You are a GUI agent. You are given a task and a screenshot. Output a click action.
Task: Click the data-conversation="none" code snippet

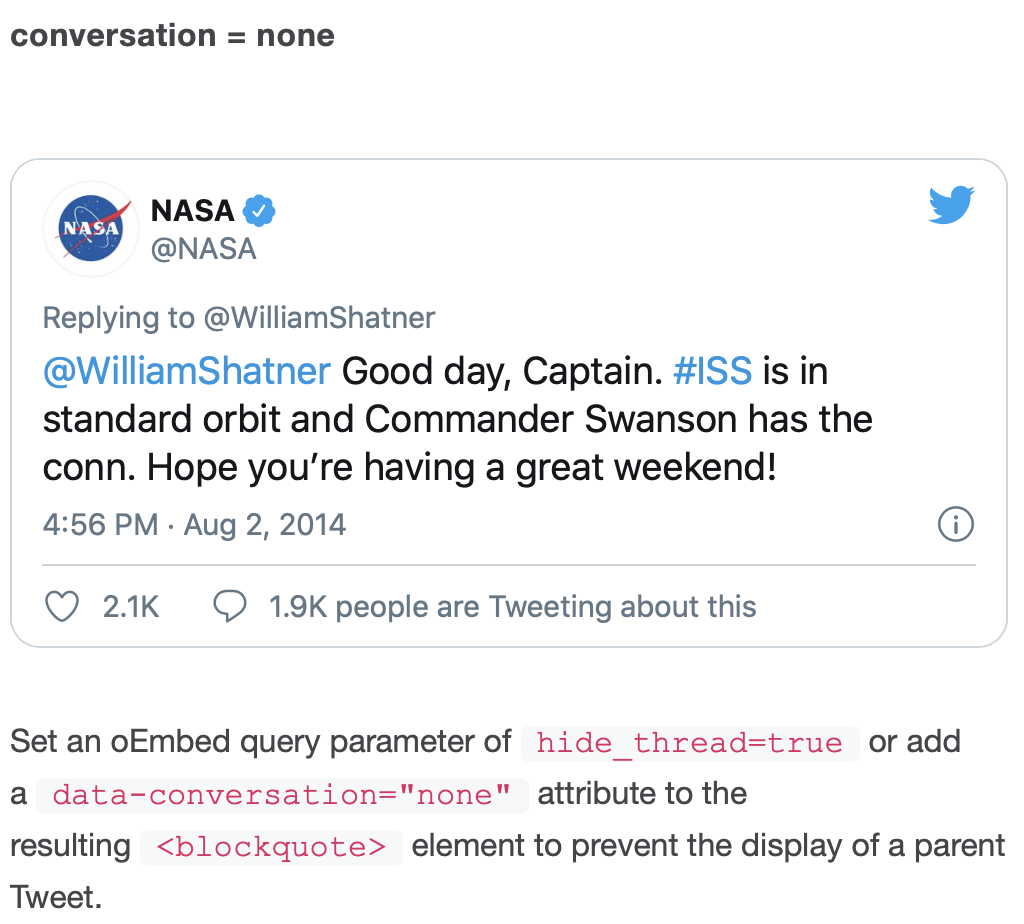click(282, 795)
